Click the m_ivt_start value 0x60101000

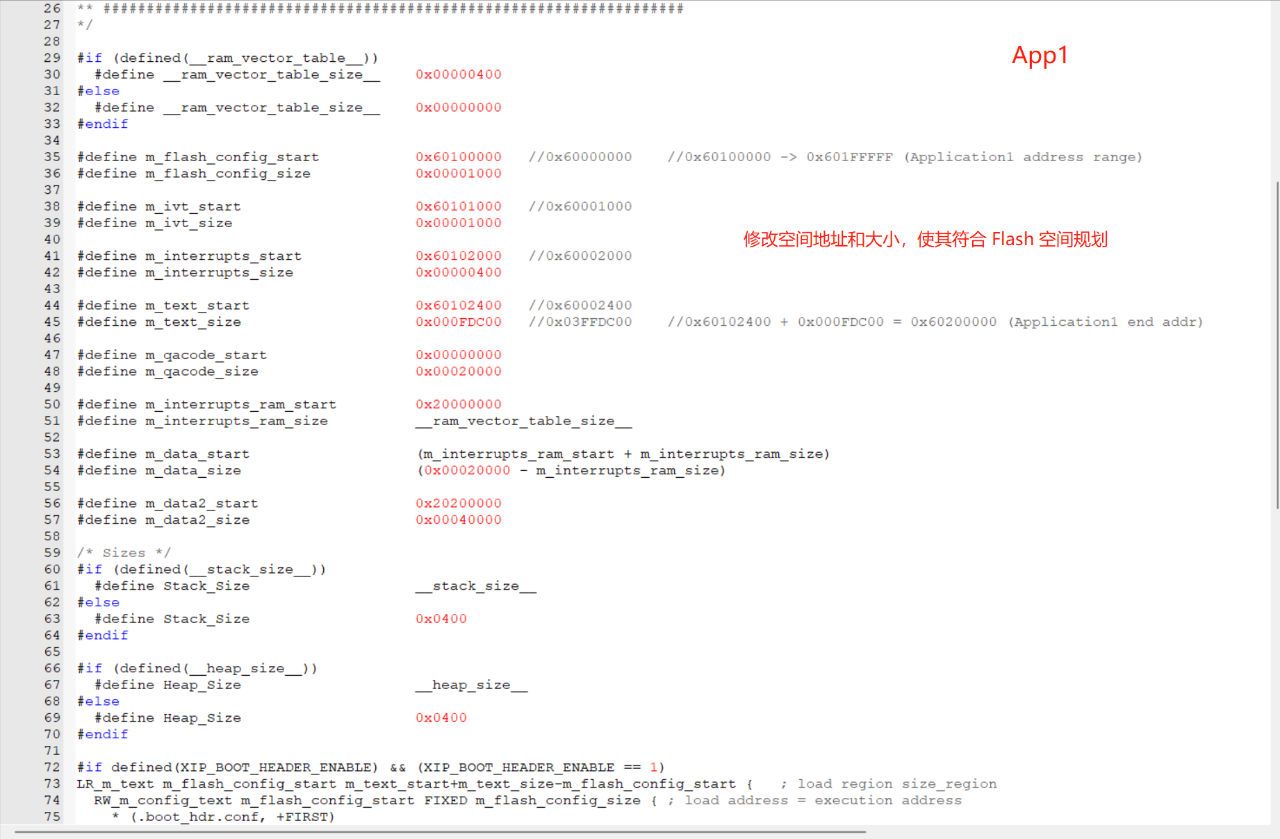(x=459, y=207)
